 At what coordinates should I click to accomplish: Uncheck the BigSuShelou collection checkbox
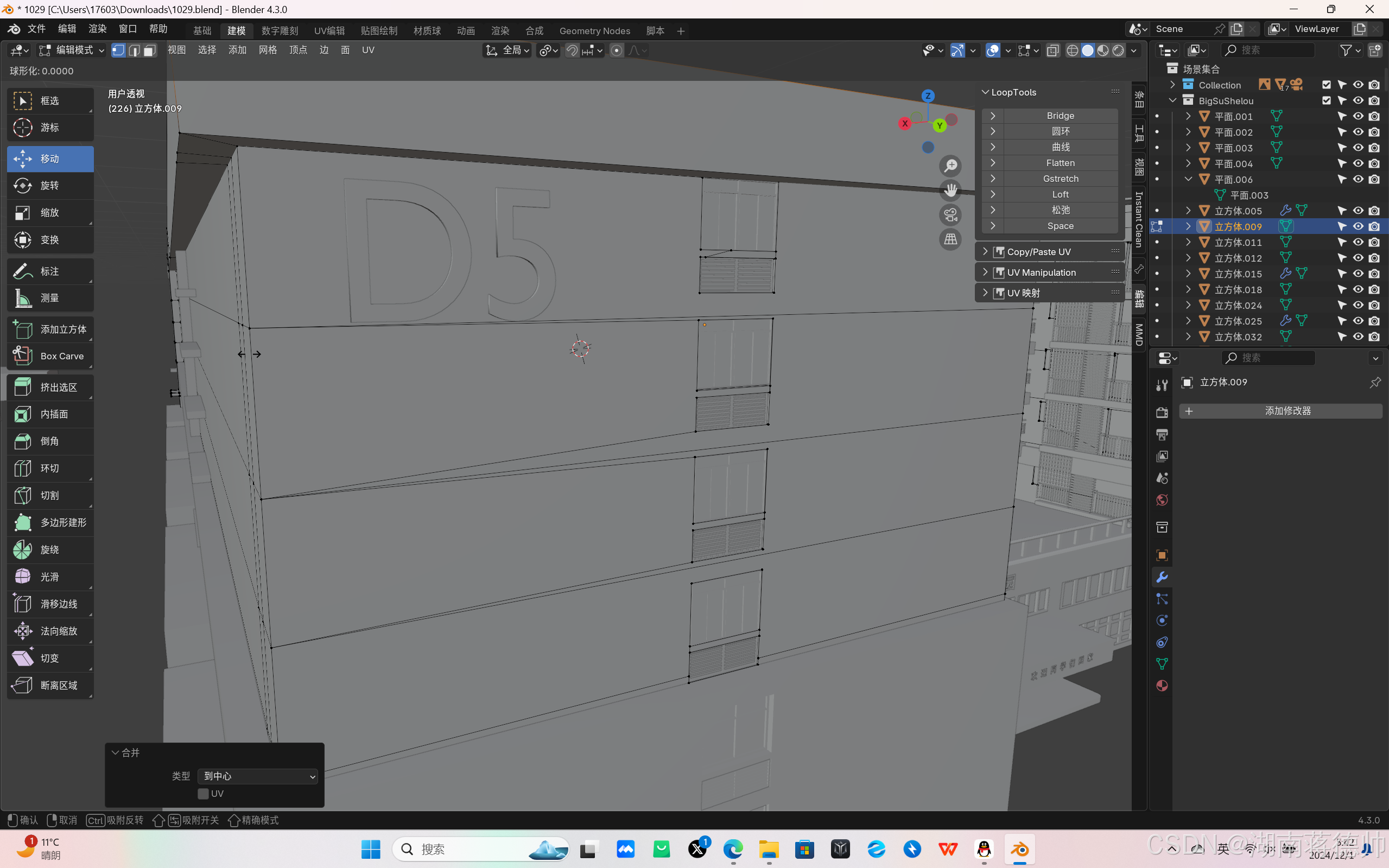tap(1327, 100)
